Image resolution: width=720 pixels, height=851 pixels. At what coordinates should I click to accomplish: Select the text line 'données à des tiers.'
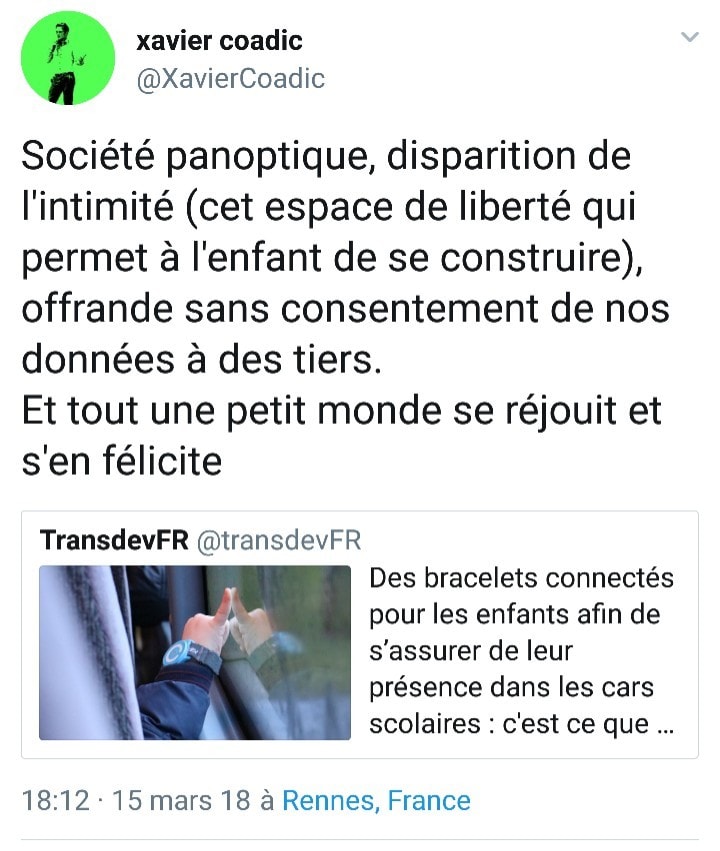pos(202,359)
